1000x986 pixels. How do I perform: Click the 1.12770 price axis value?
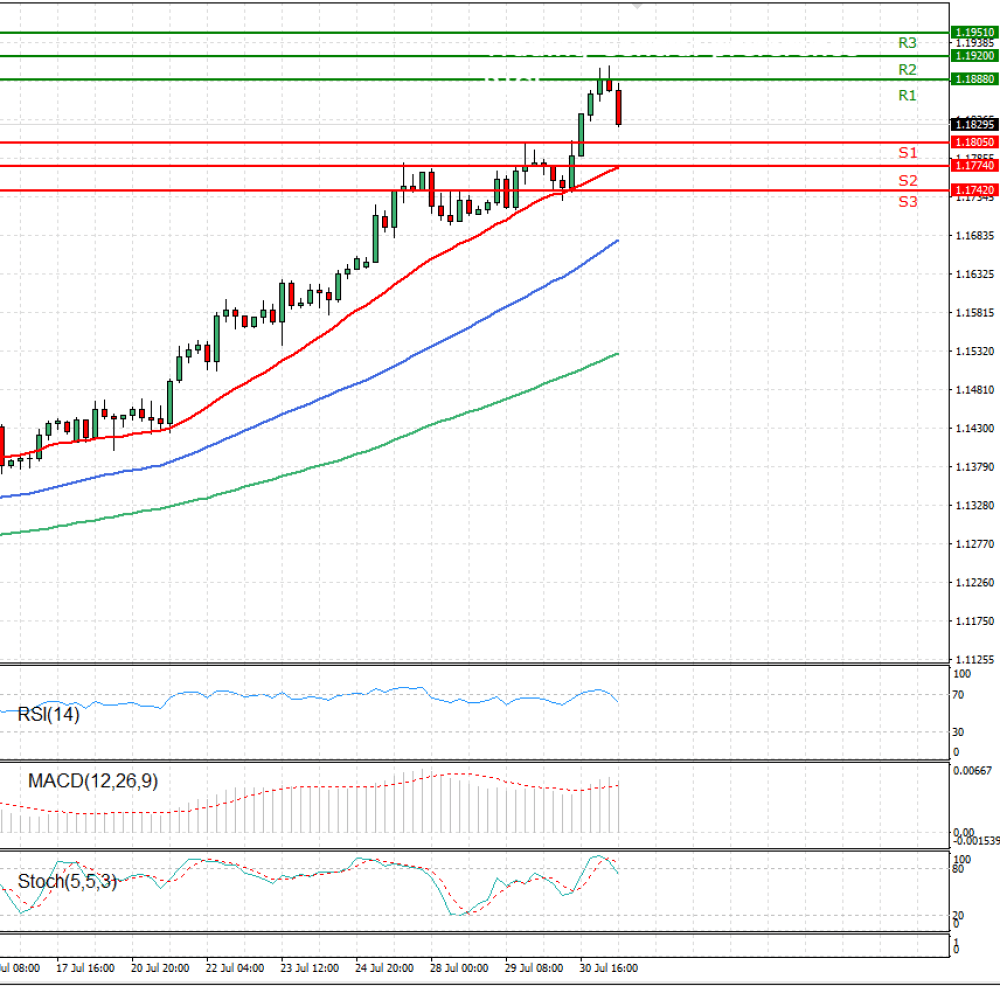[974, 544]
